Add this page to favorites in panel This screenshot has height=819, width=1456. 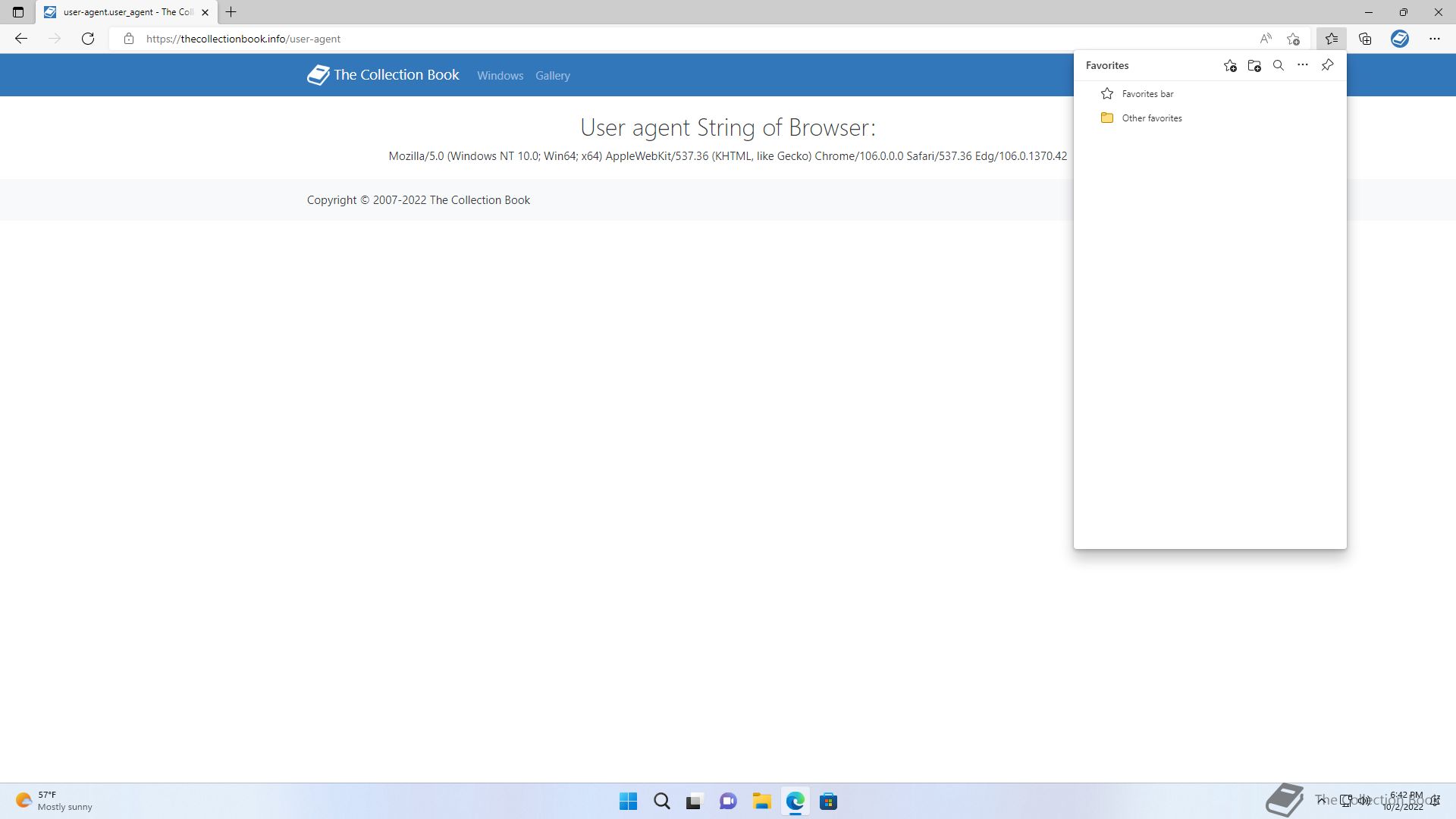click(x=1230, y=66)
